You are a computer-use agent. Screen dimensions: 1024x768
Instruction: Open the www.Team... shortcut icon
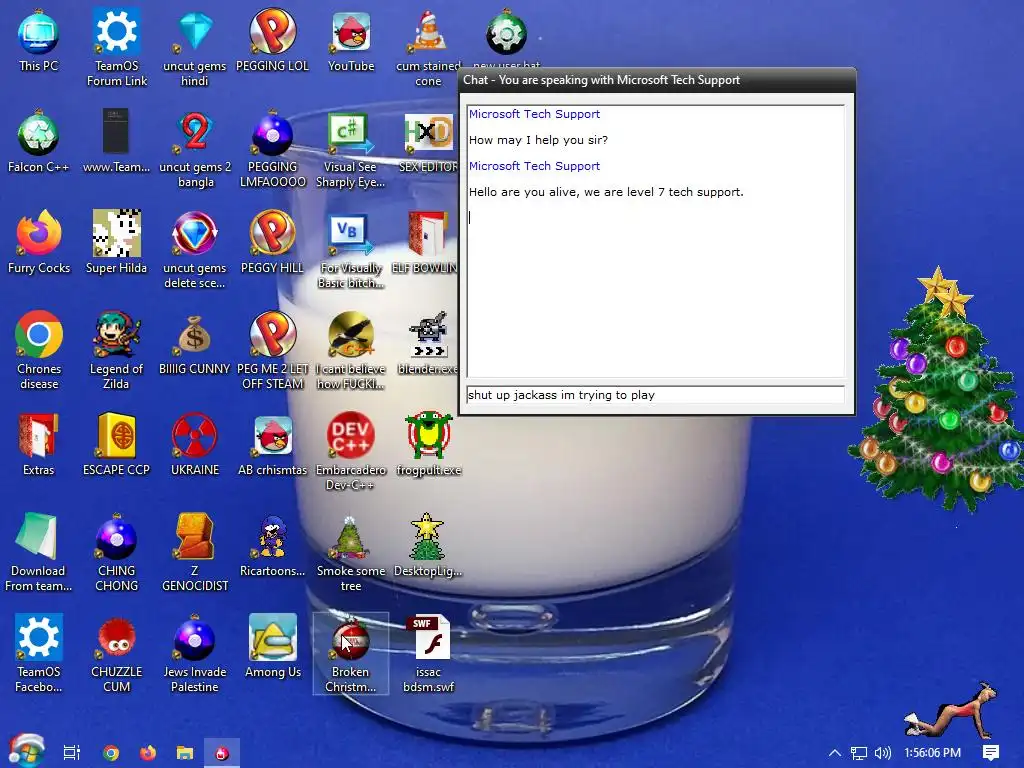pyautogui.click(x=116, y=142)
